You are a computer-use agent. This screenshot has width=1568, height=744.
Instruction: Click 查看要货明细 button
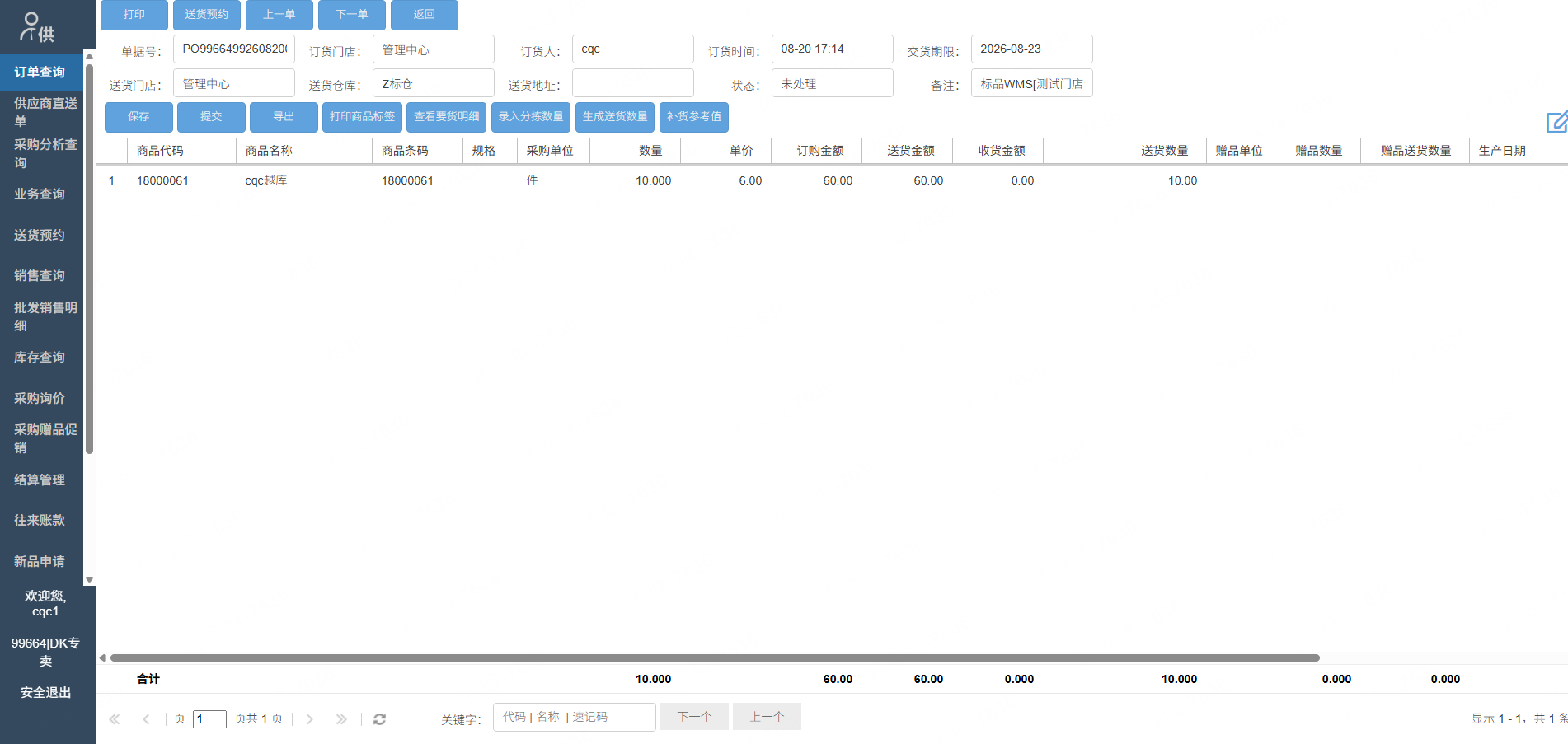(x=447, y=117)
